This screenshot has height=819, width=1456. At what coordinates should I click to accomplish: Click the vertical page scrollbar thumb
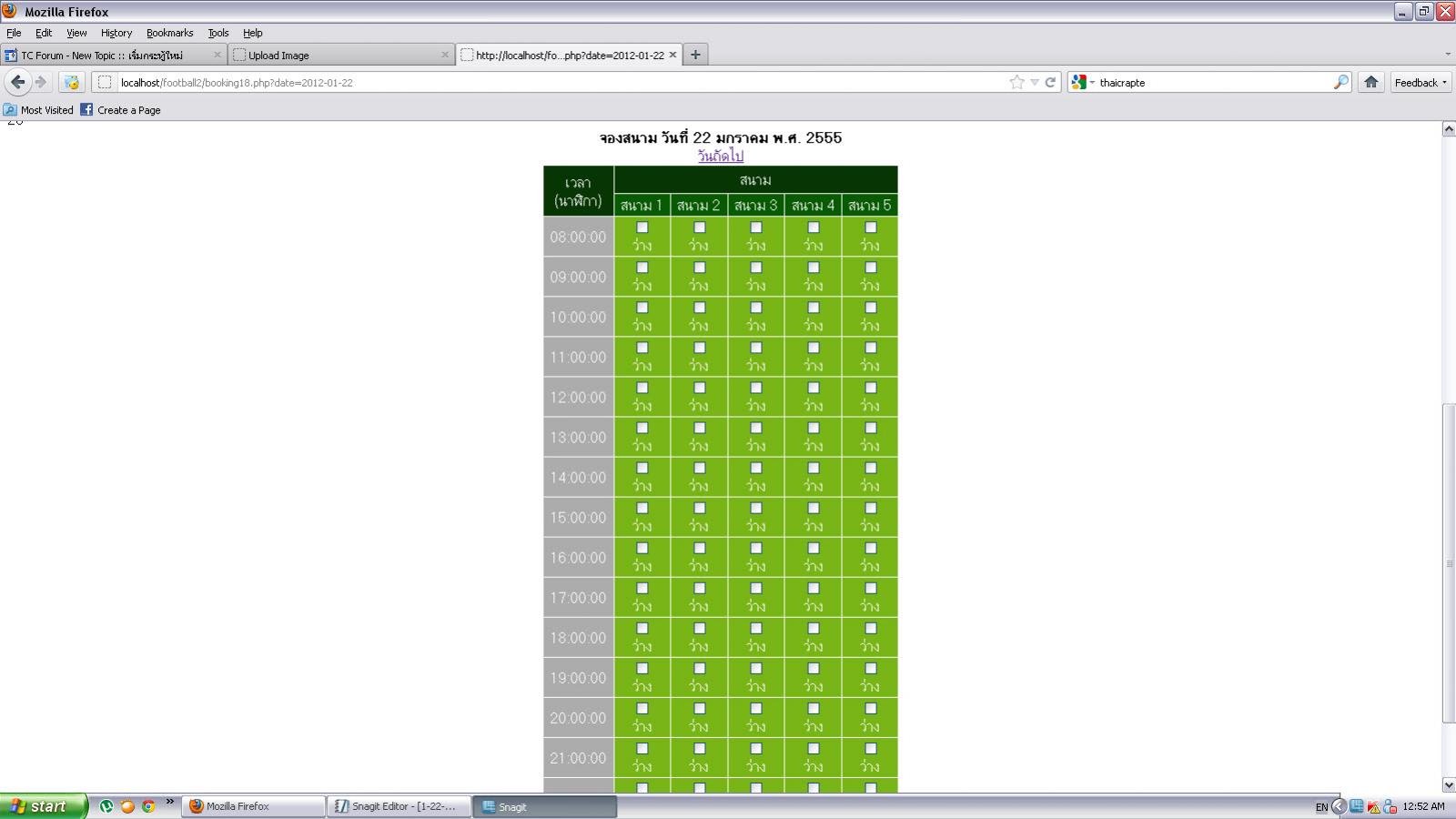[1449, 564]
